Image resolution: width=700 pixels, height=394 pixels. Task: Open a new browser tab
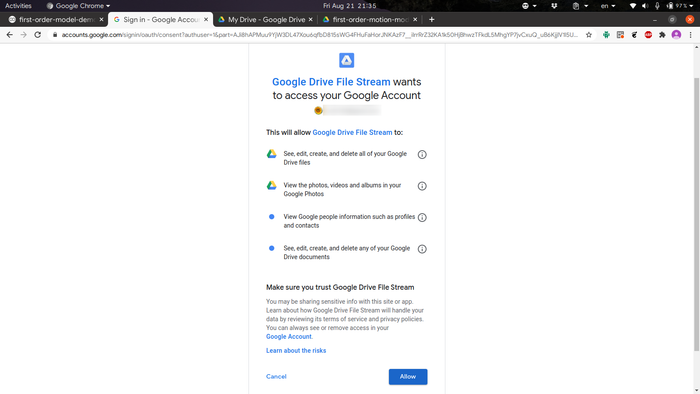click(431, 20)
